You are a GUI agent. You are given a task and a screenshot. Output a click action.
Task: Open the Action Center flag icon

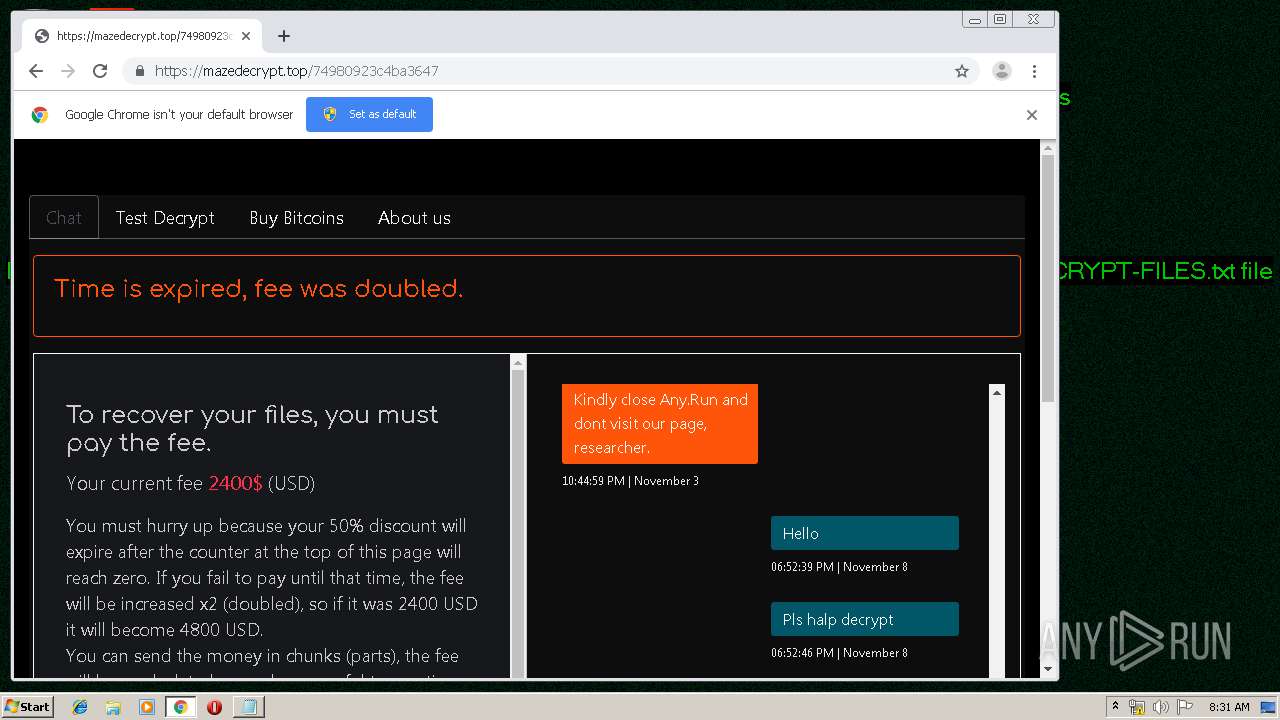1185,707
